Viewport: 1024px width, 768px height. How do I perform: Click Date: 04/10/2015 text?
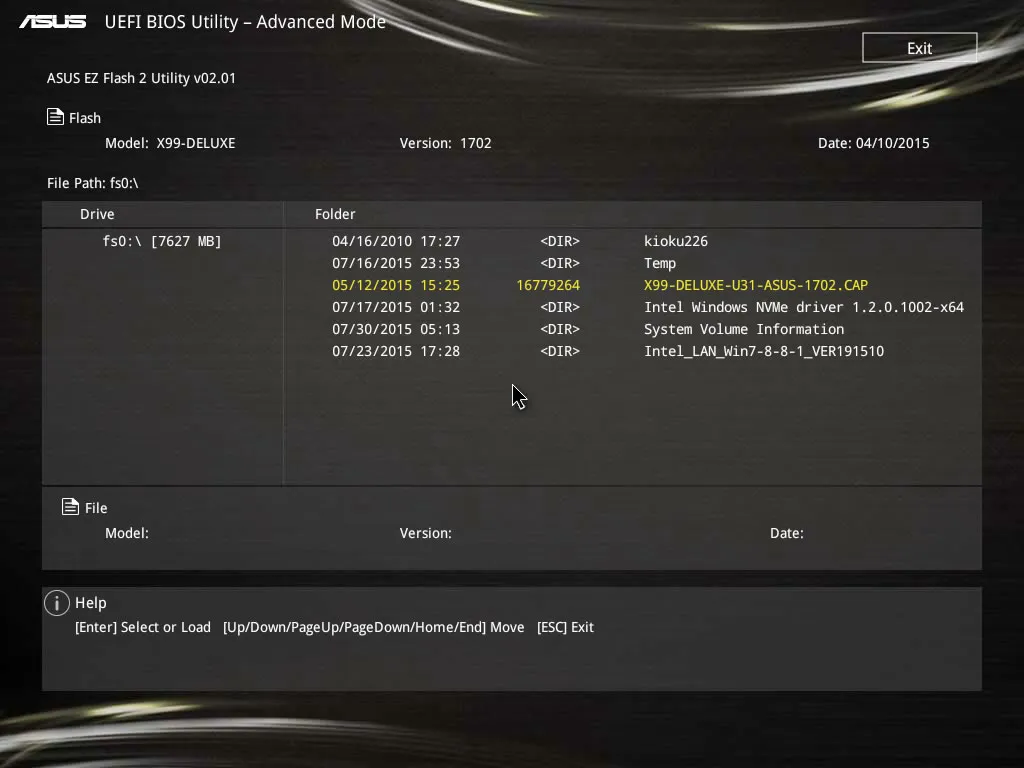pyautogui.click(x=874, y=143)
